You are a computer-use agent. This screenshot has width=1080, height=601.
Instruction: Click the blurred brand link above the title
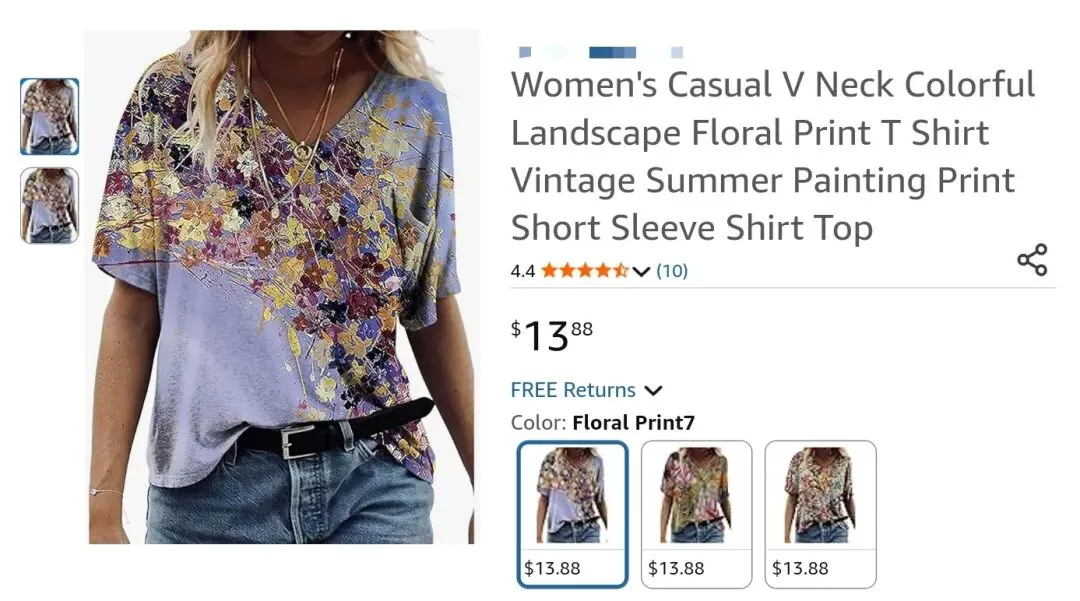click(601, 52)
